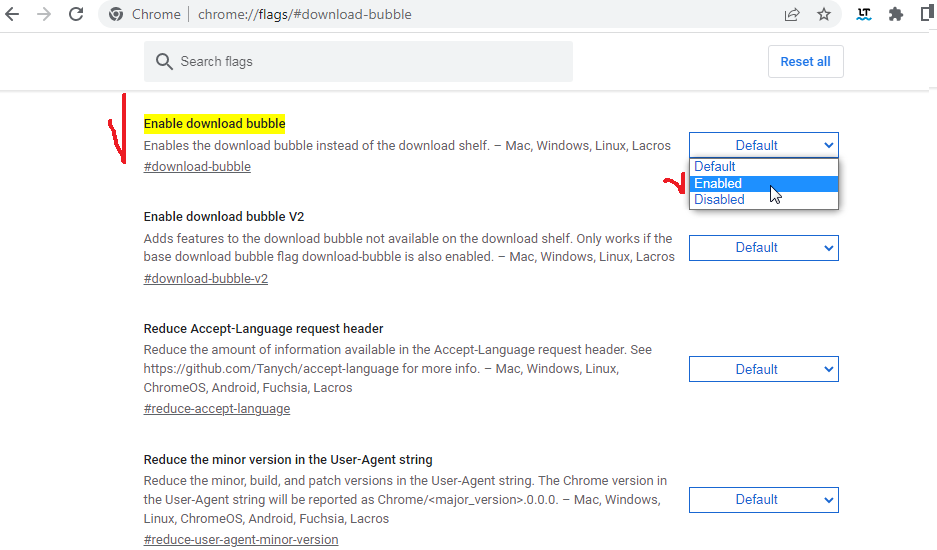Viewport: 937px width, 550px height.
Task: Open the #download-bubble-v2 anchor link
Action: point(206,279)
